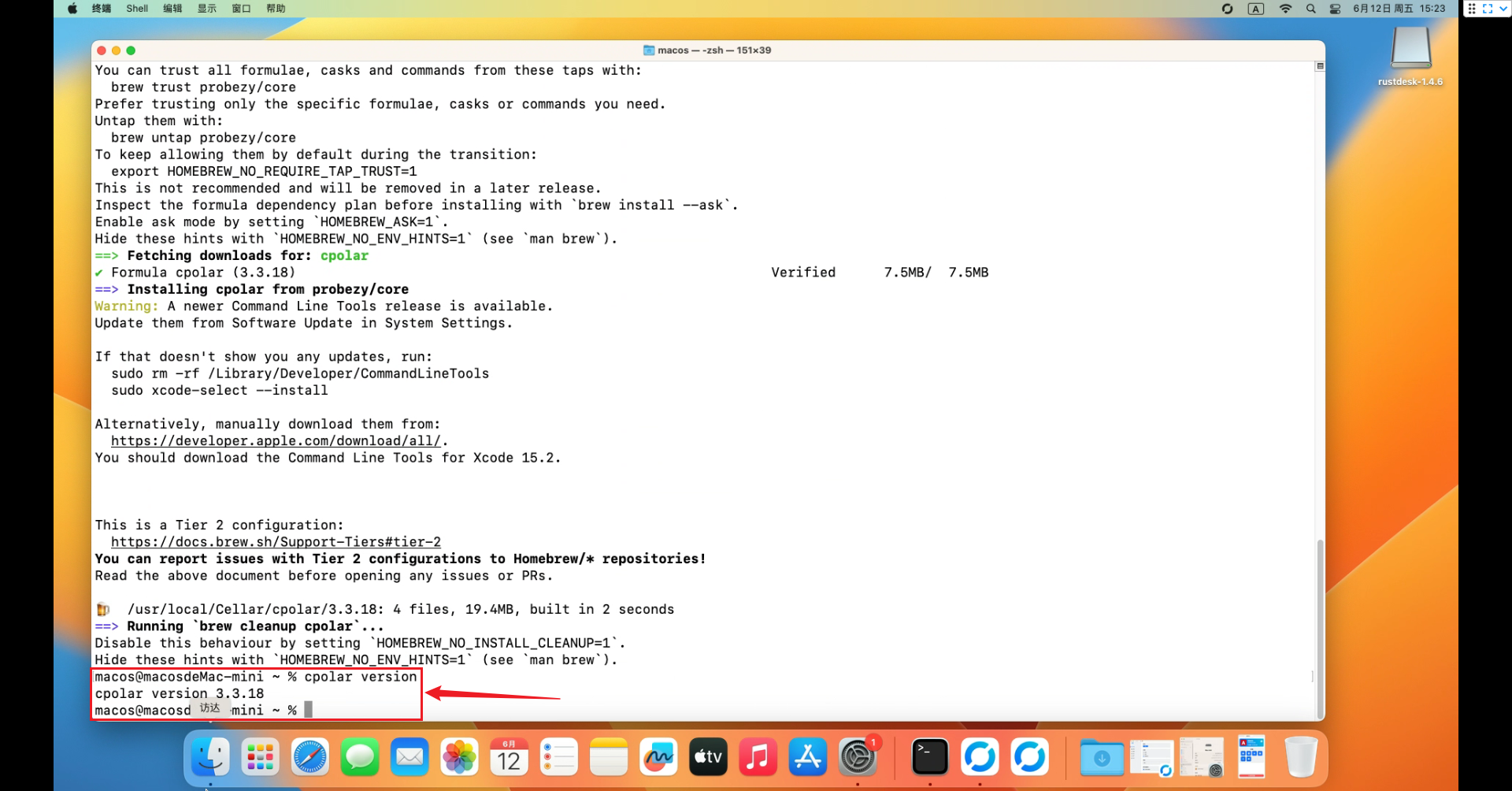Viewport: 1512px width, 791px height.
Task: Click the split pane button above the scrollbar
Action: pyautogui.click(x=1320, y=66)
